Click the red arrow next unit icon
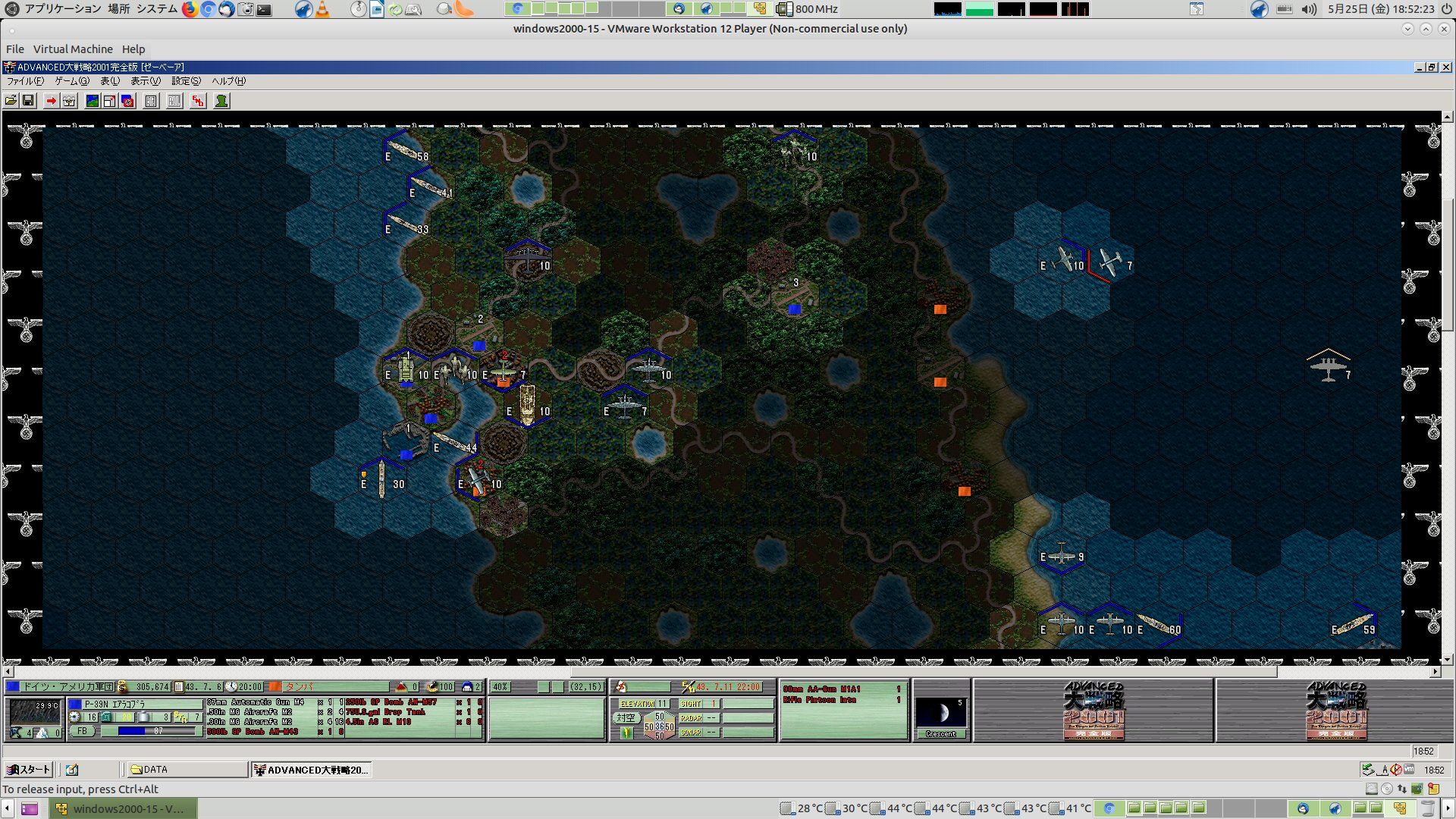The height and width of the screenshot is (819, 1456). (x=51, y=101)
